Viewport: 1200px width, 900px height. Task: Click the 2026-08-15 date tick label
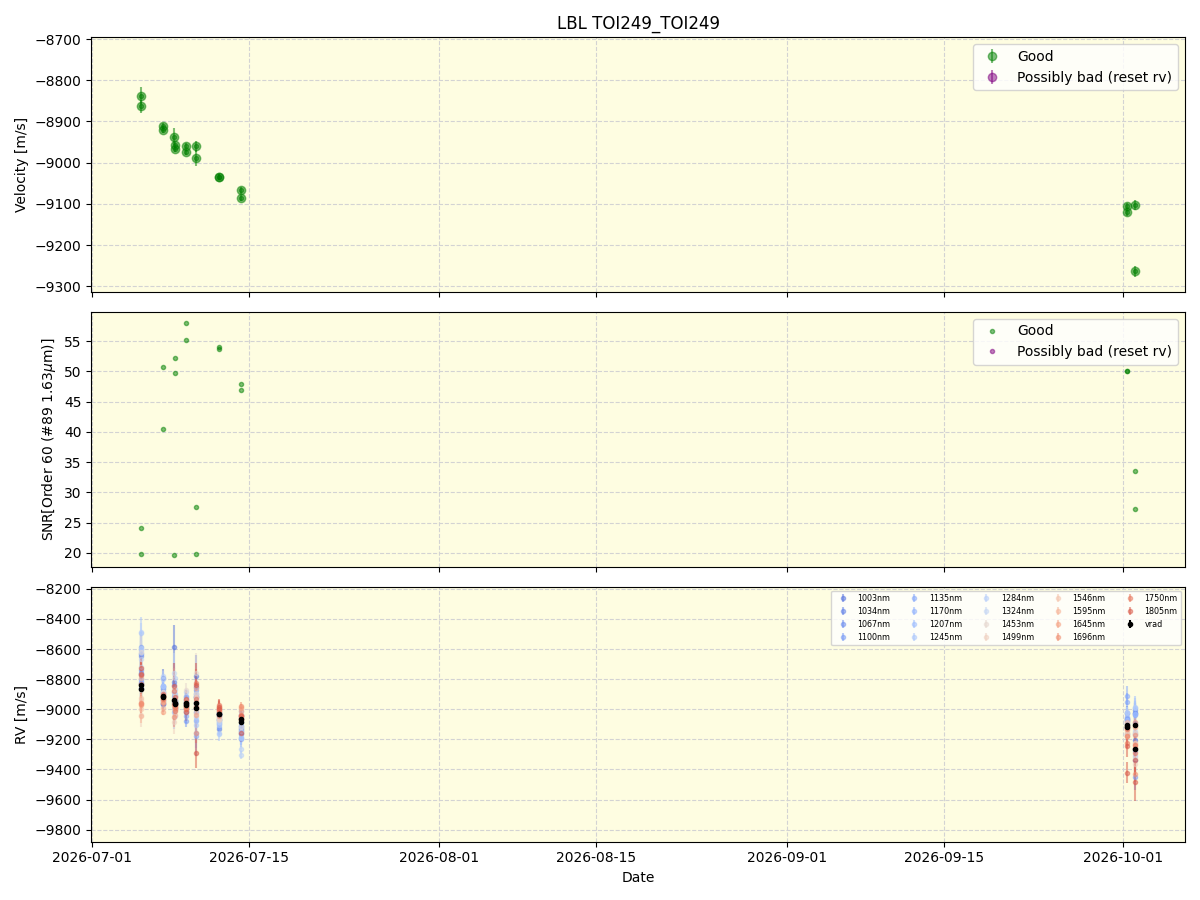tap(596, 857)
